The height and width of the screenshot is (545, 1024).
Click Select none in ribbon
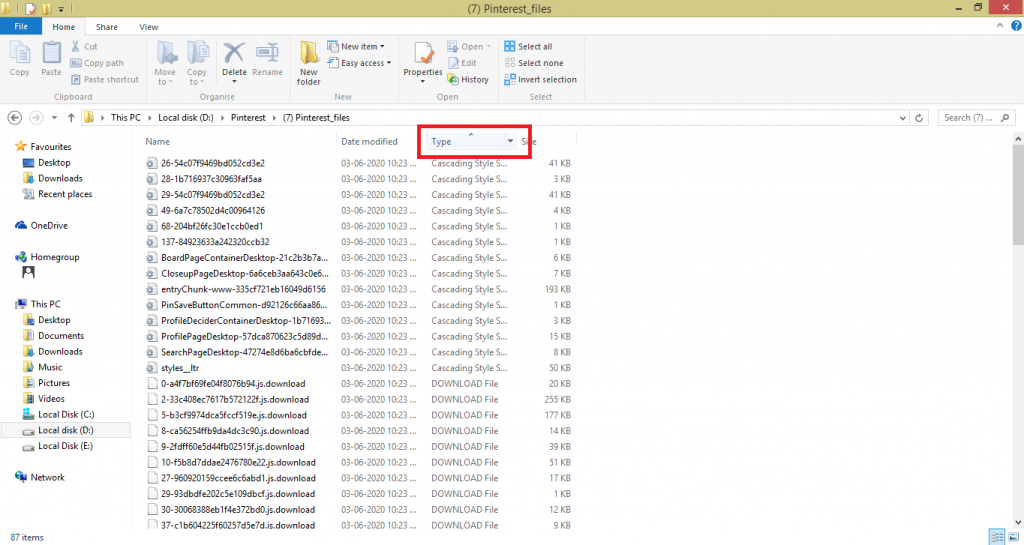534,63
